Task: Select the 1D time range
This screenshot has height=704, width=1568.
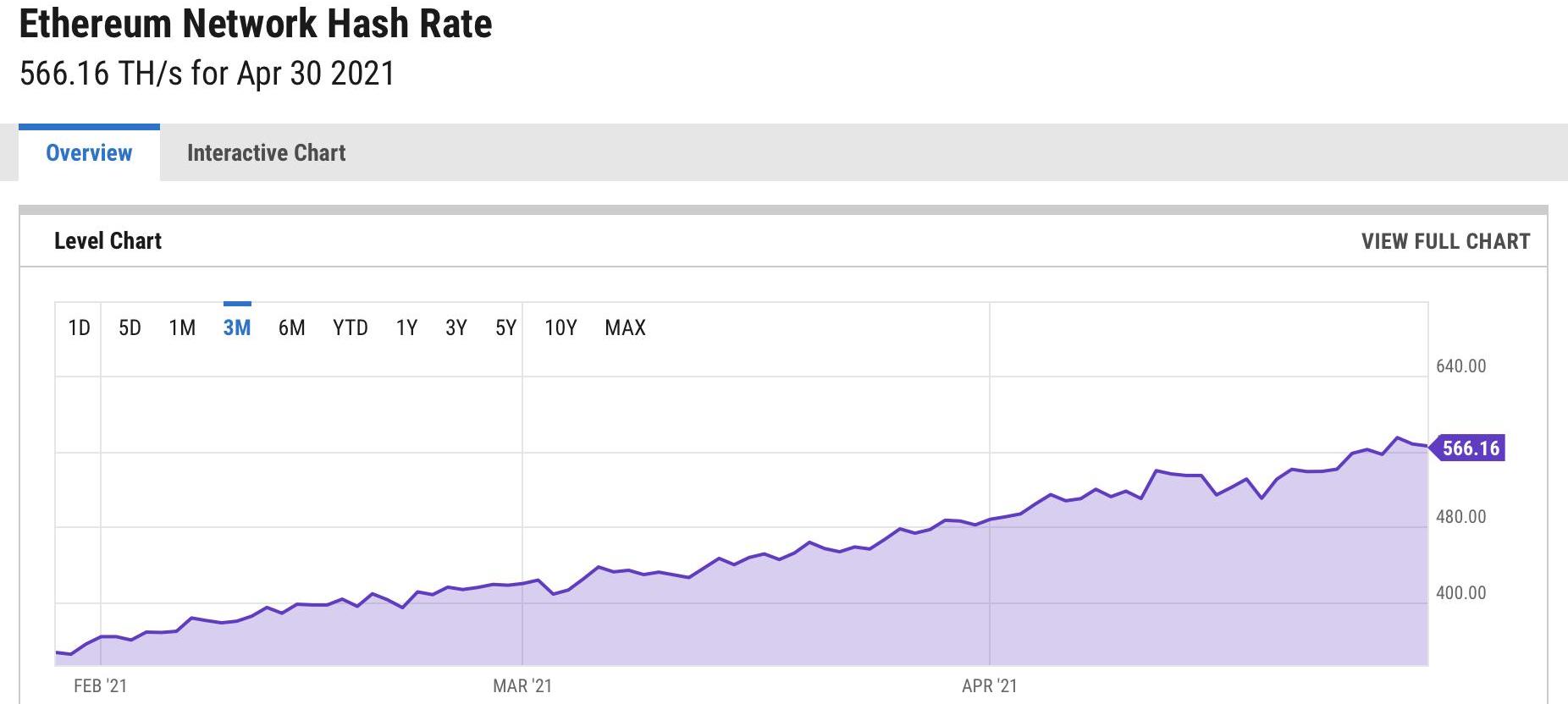Action: 79,327
